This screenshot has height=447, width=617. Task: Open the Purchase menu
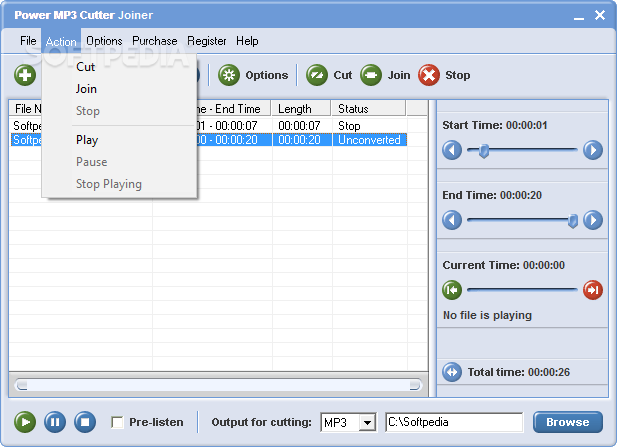coord(155,41)
